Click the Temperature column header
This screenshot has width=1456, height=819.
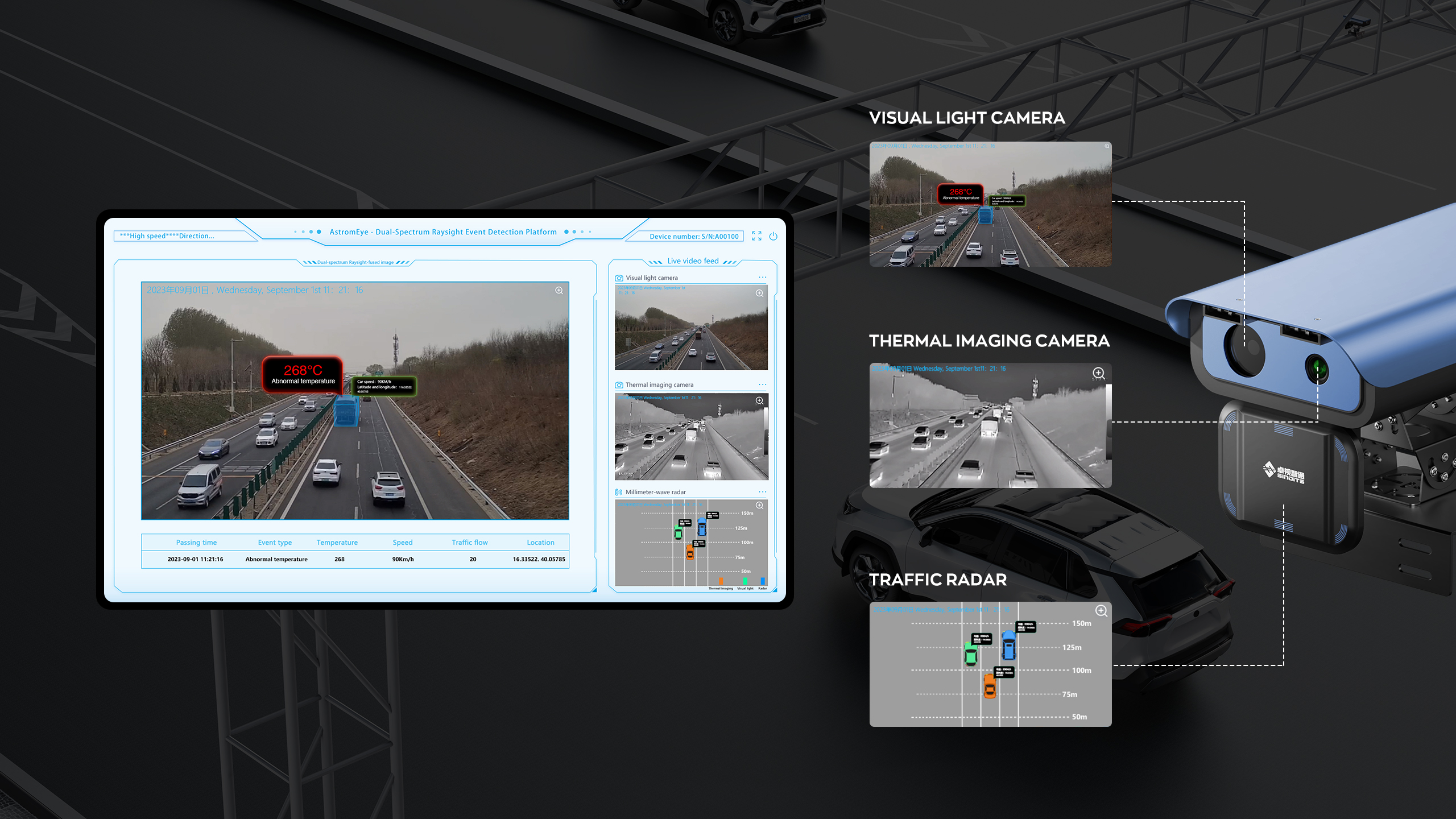point(337,543)
